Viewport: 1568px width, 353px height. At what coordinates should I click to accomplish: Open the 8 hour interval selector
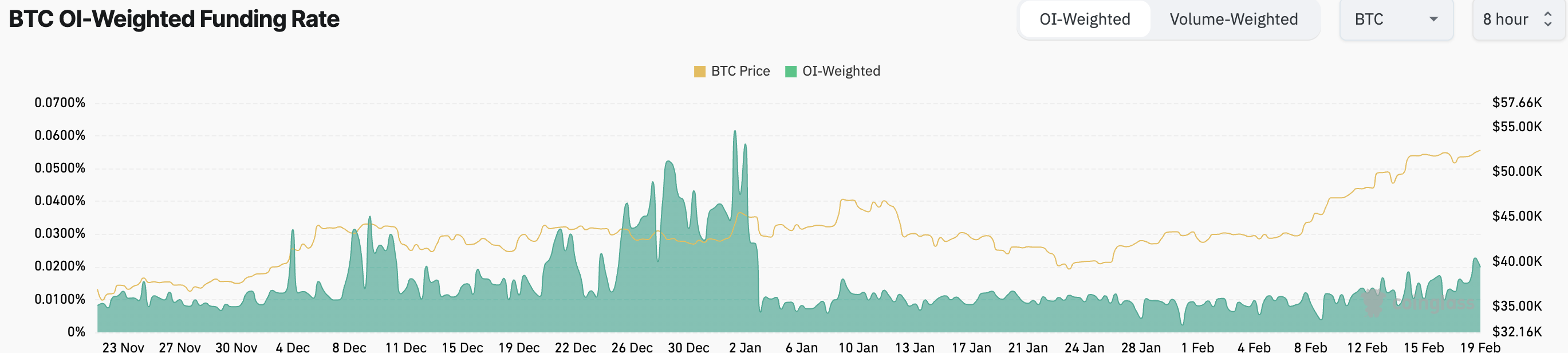[1517, 19]
